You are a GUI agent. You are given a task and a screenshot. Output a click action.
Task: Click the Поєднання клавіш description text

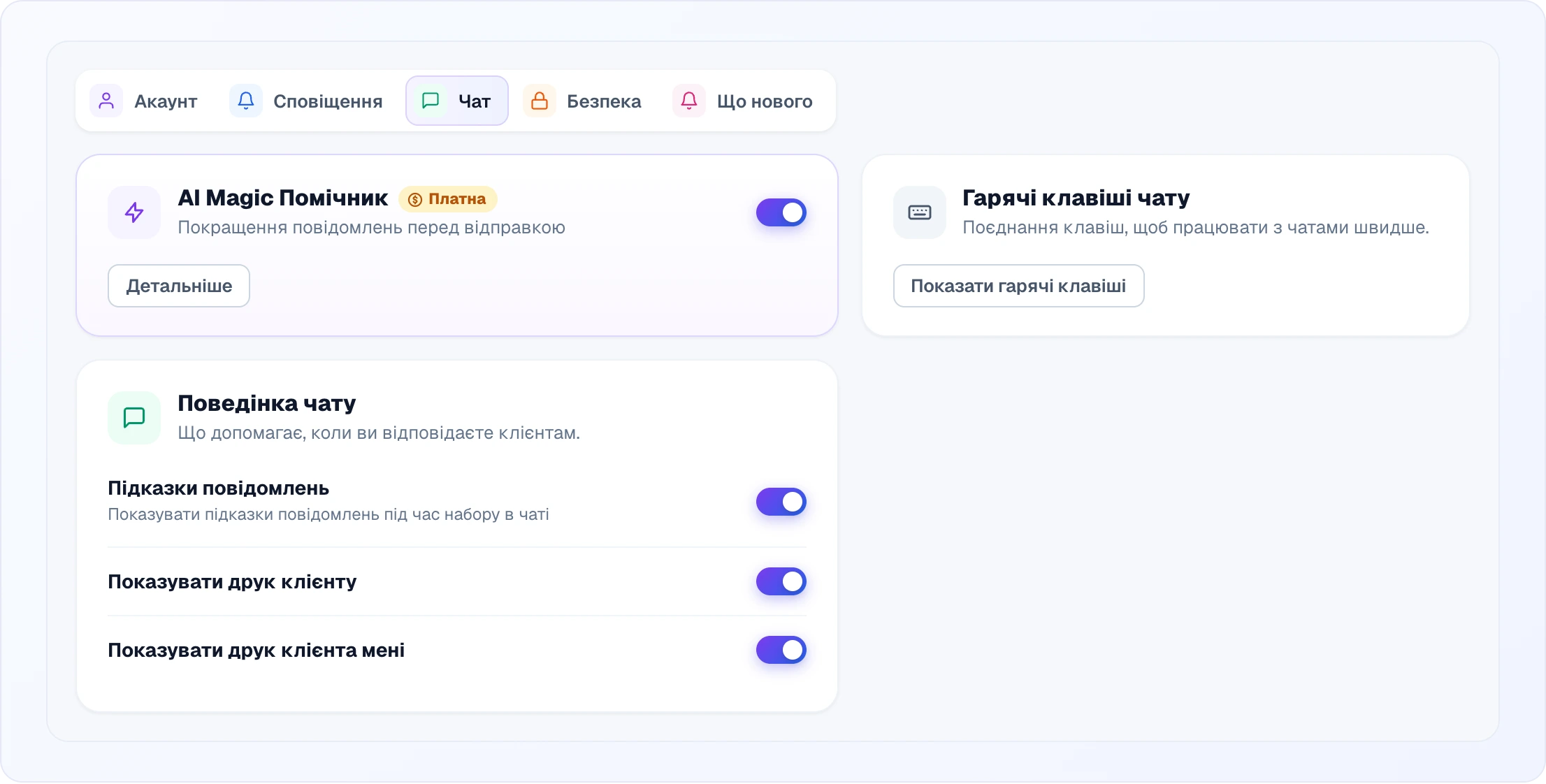tap(1196, 228)
